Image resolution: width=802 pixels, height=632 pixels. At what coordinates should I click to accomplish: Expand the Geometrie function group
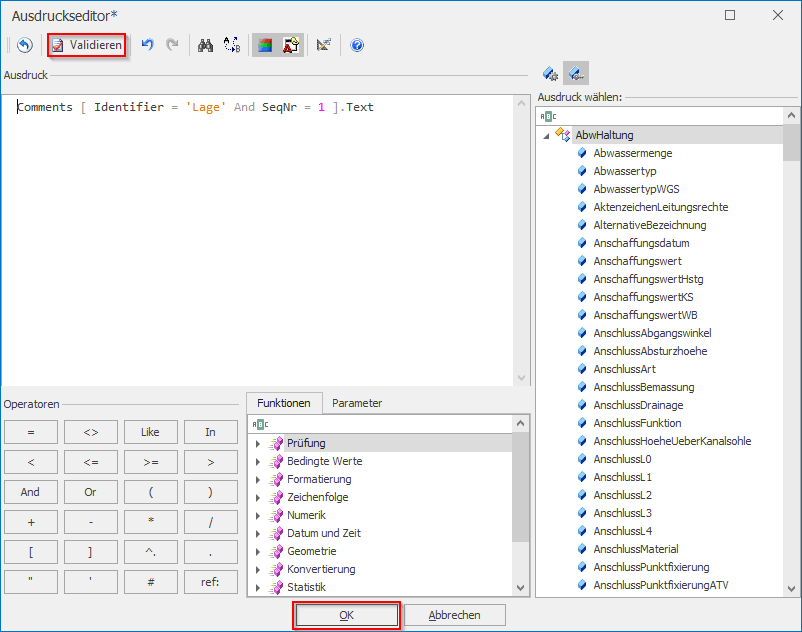258,551
